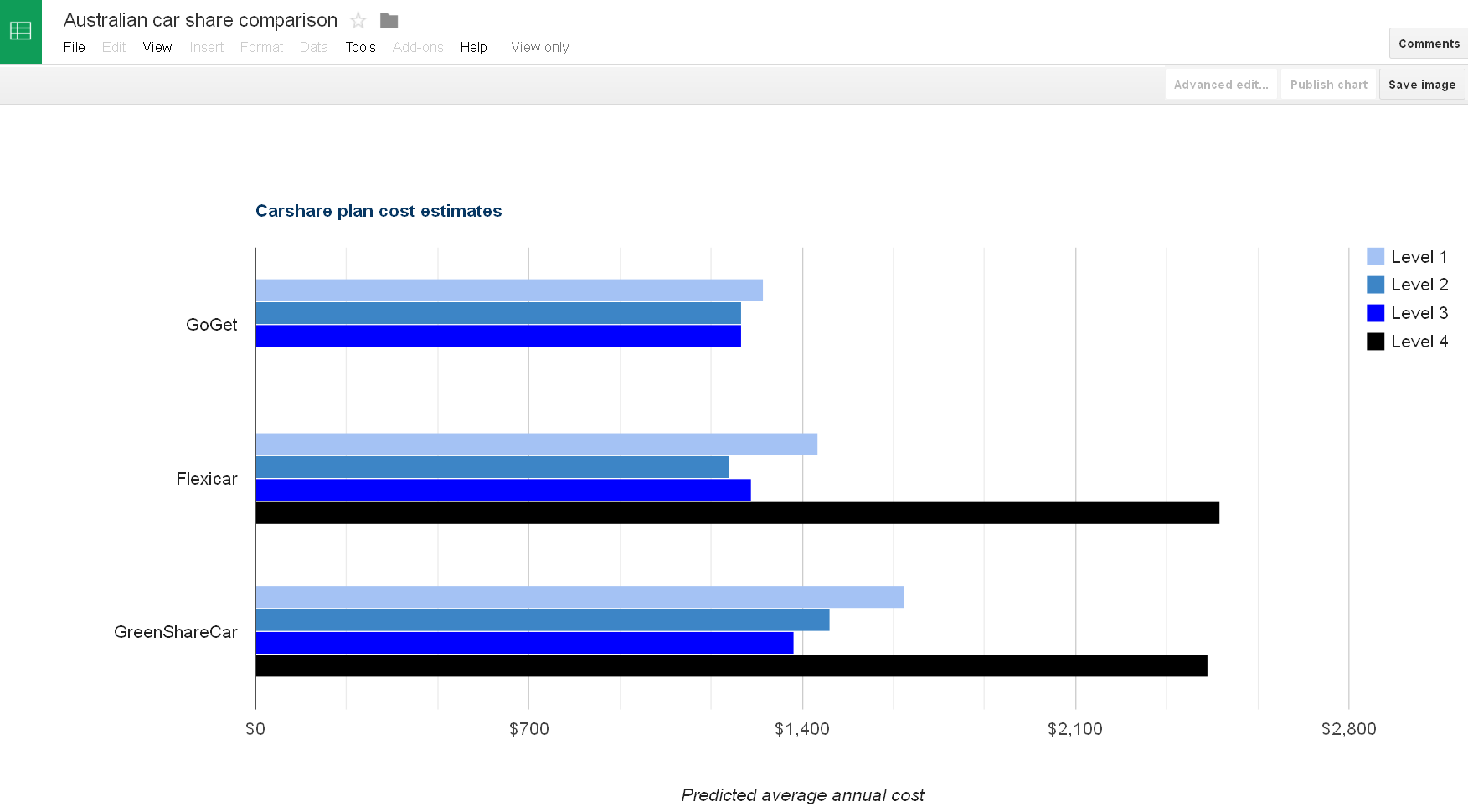This screenshot has height=812, width=1468.
Task: Click the Flexicar Level 4 black bar
Action: (x=738, y=513)
